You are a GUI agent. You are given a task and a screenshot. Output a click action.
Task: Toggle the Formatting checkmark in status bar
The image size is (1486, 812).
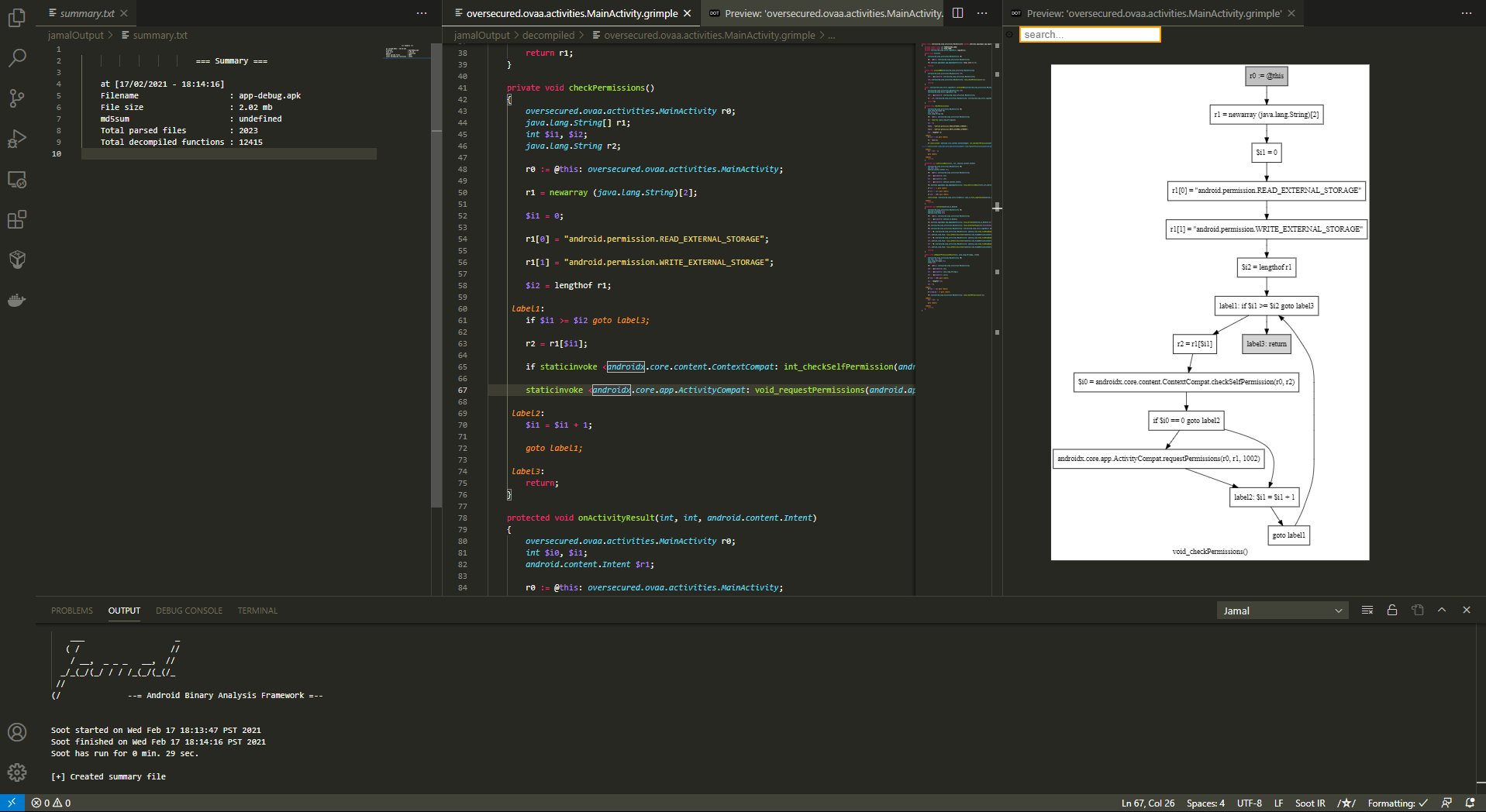1398,803
